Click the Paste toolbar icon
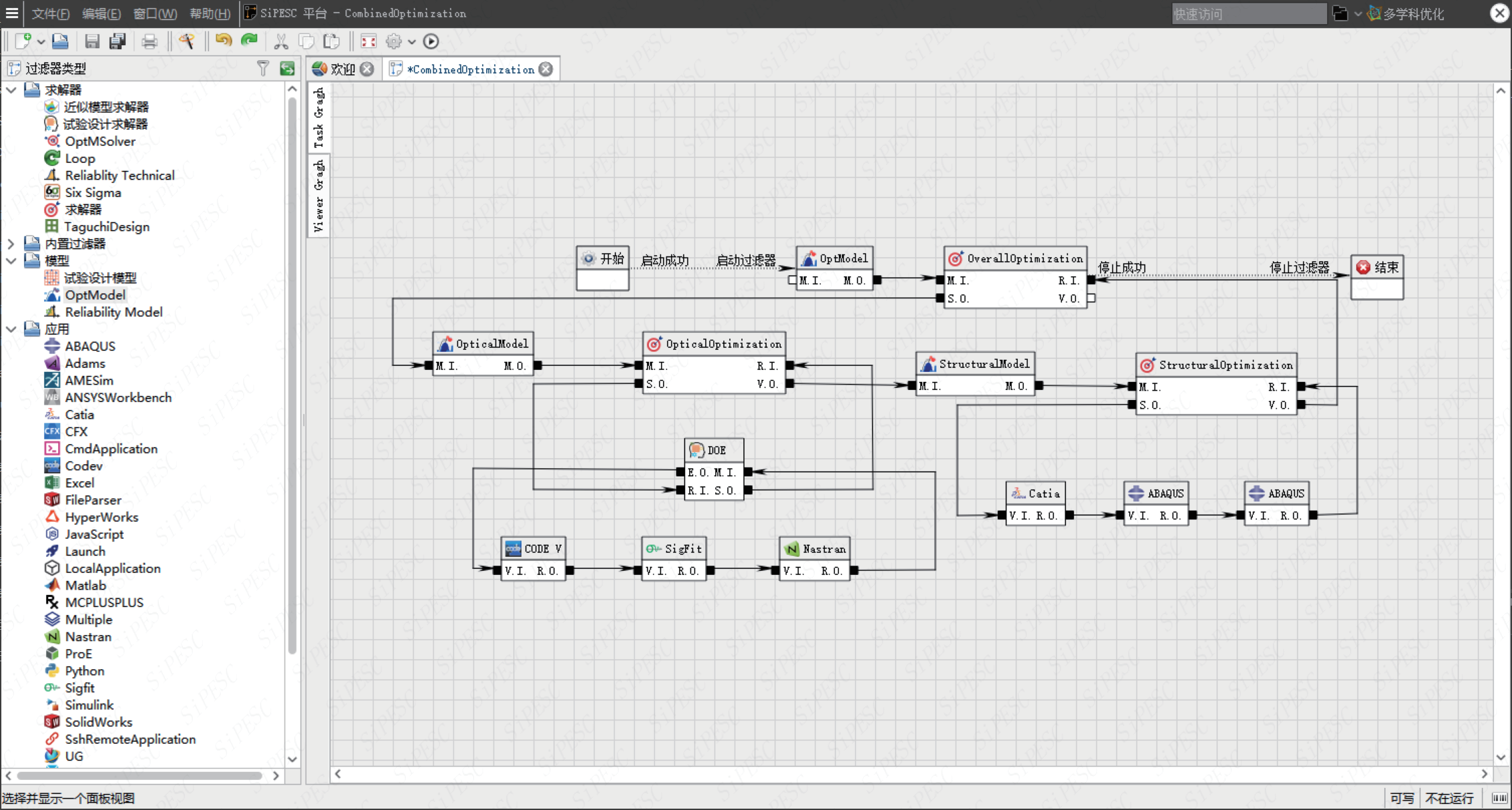 click(x=331, y=42)
